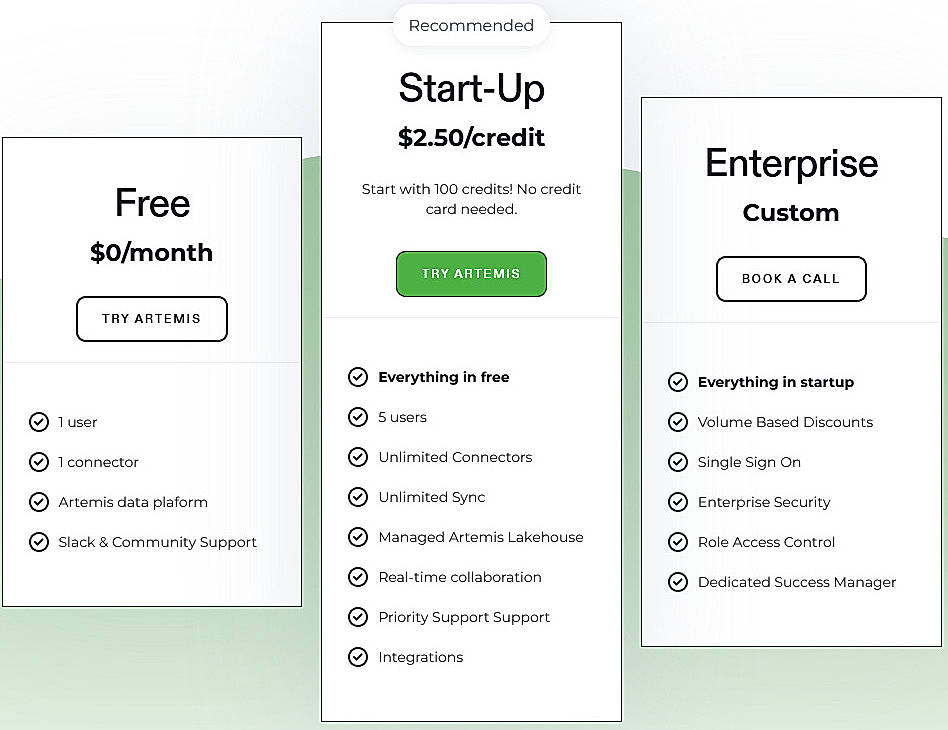Click the checkmark icon beside 1 user
Image resolution: width=948 pixels, height=730 pixels.
pyautogui.click(x=39, y=422)
